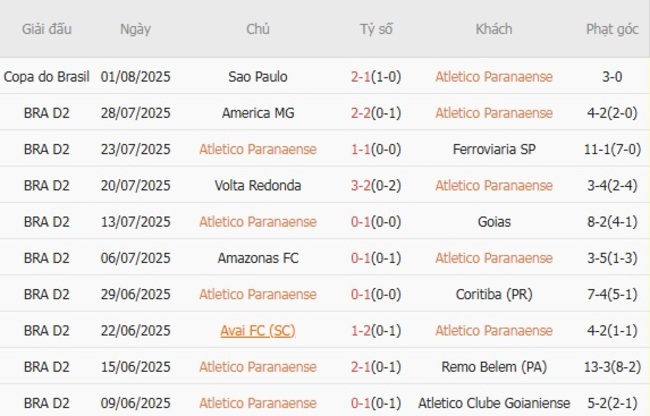Click the Giải đấu column header
This screenshot has width=650, height=416.
pos(47,29)
